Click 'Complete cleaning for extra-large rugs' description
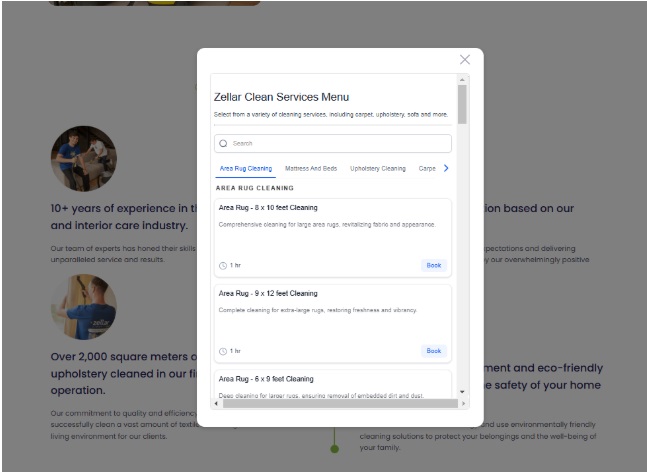This screenshot has width=647, height=472. (318, 310)
